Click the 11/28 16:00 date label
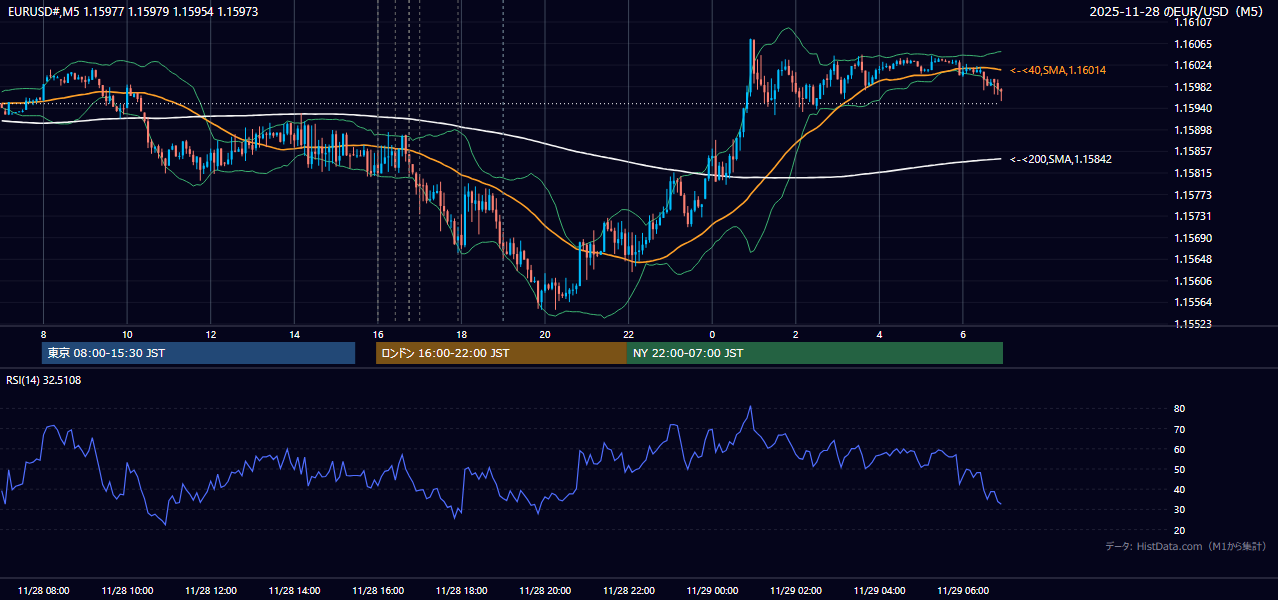The width and height of the screenshot is (1278, 600). click(x=378, y=591)
